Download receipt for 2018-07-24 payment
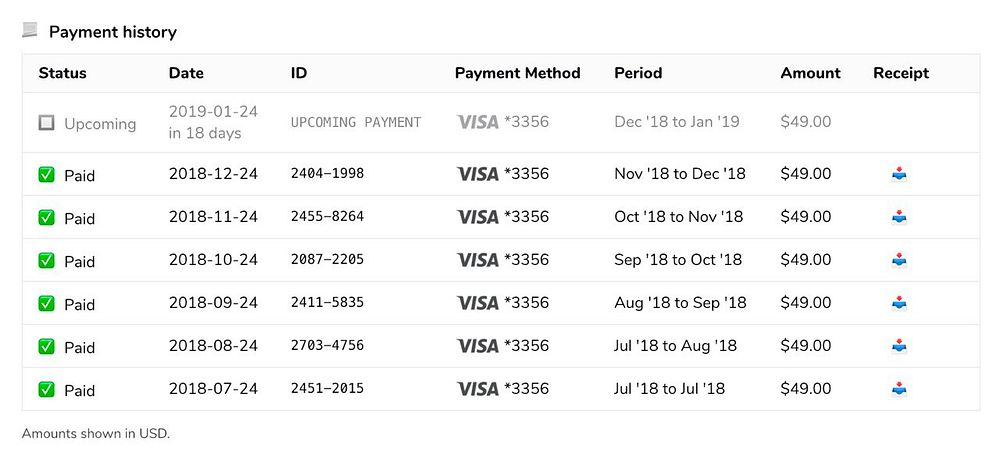This screenshot has width=1000, height=452. click(899, 388)
